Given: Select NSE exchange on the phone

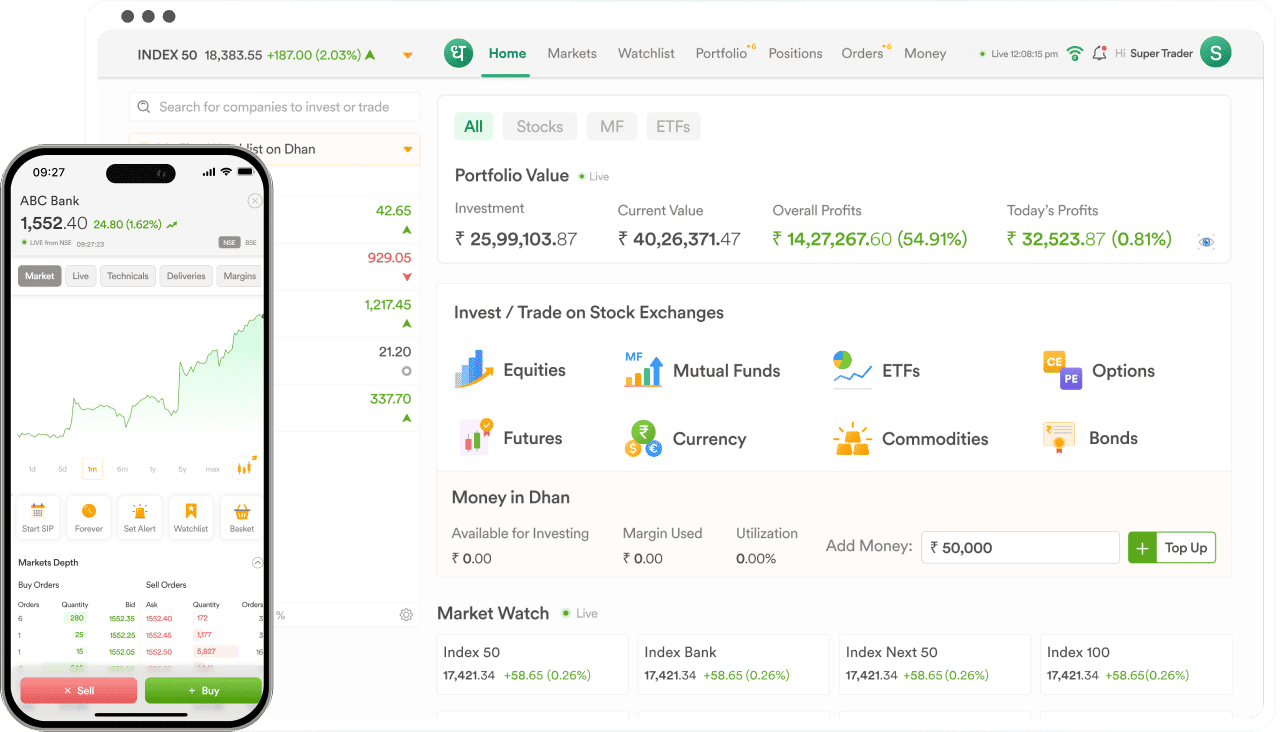Looking at the screenshot, I should (x=230, y=242).
